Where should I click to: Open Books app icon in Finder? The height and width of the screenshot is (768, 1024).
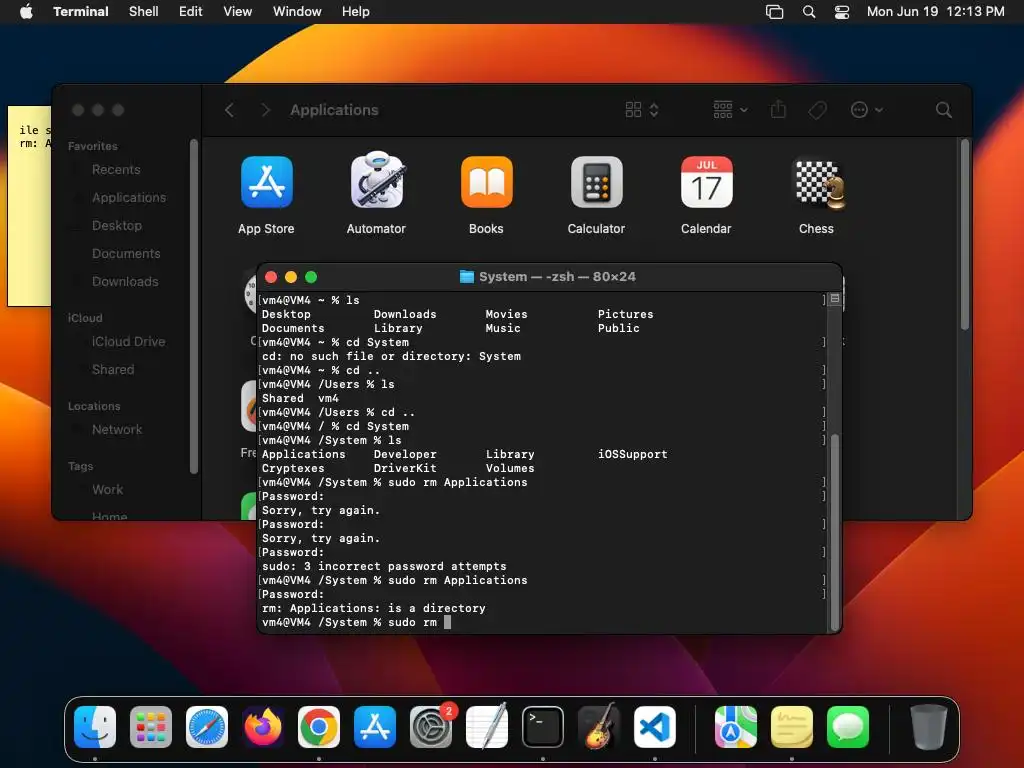[x=487, y=182]
